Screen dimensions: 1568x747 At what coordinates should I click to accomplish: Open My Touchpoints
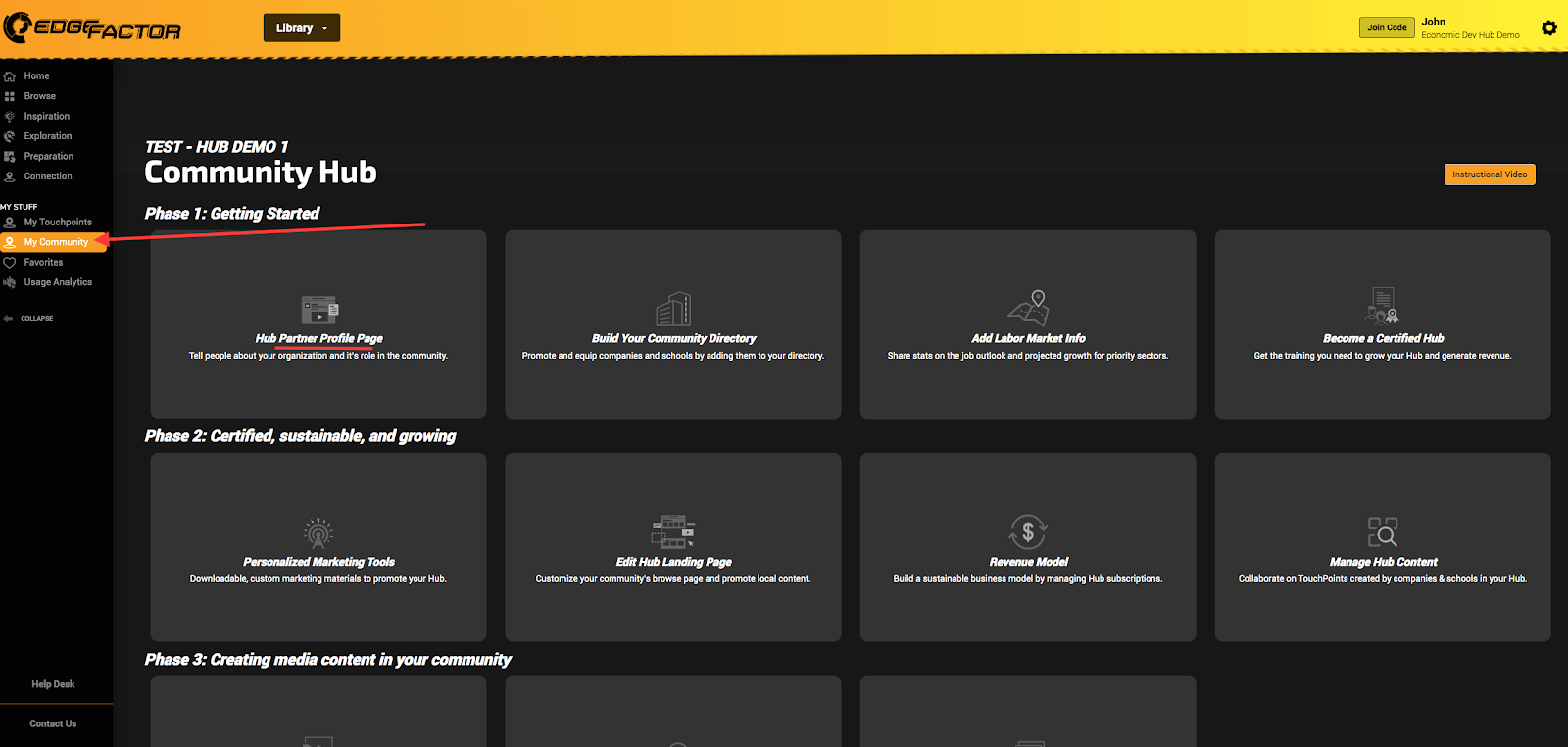pyautogui.click(x=58, y=223)
